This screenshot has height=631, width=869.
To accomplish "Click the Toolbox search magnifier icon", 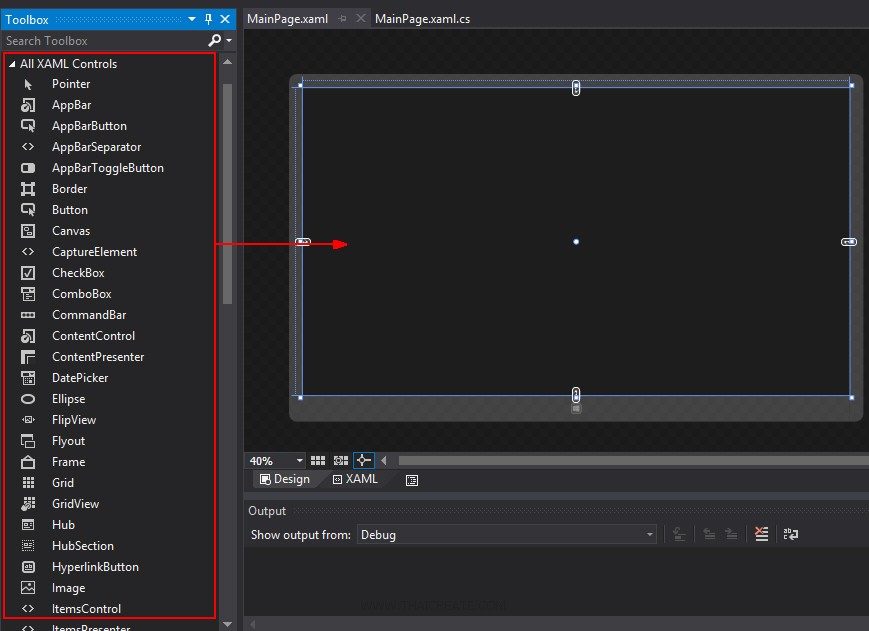I will (214, 41).
